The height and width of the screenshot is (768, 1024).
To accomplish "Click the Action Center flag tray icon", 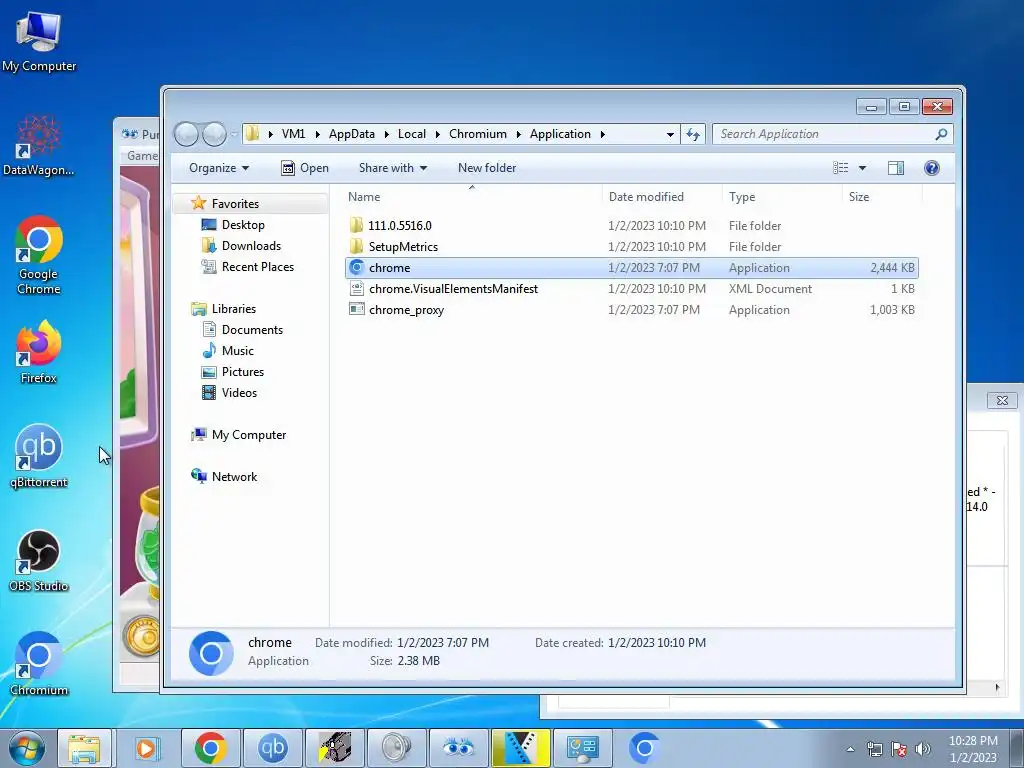I will tap(899, 749).
